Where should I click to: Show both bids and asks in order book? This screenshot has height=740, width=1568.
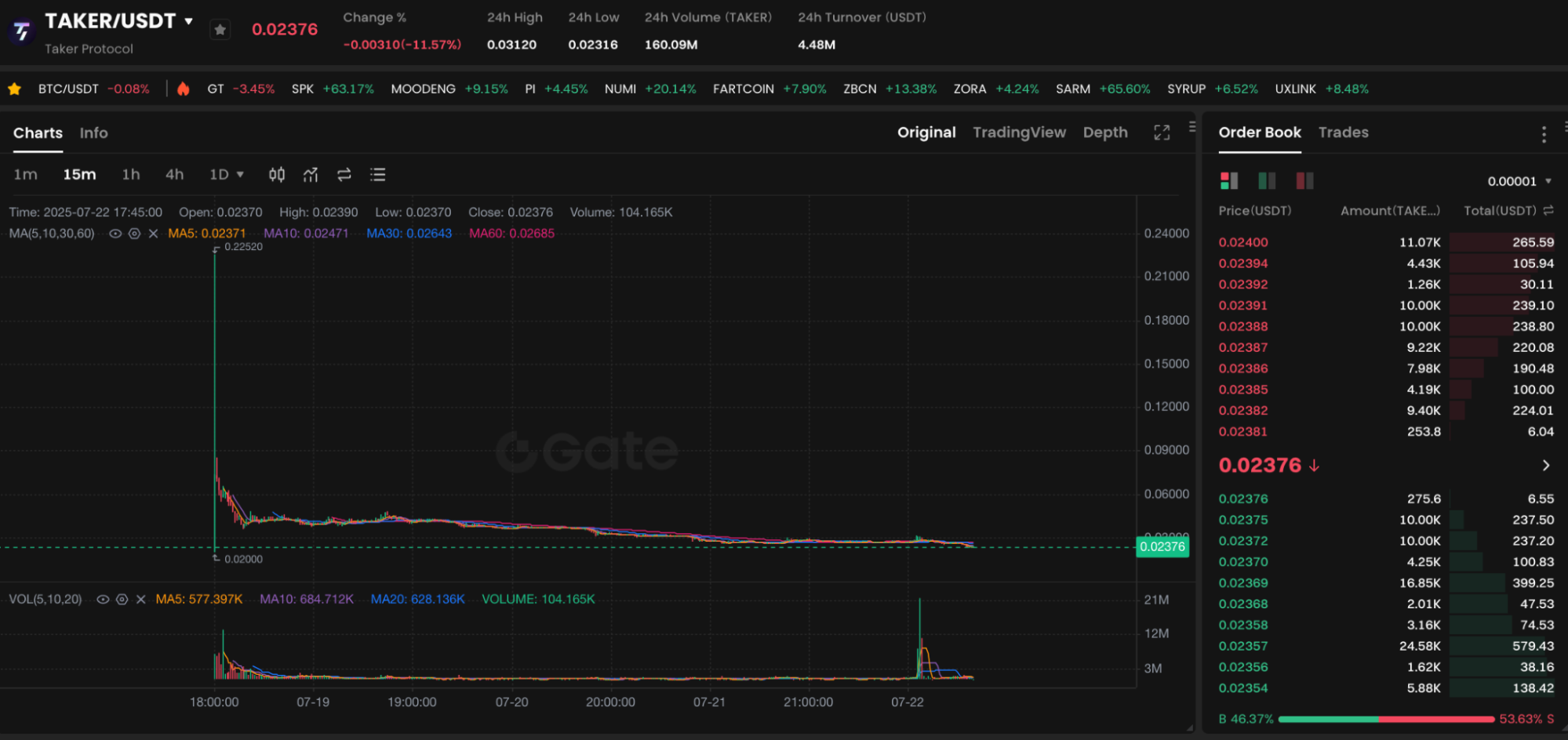pos(1229,181)
